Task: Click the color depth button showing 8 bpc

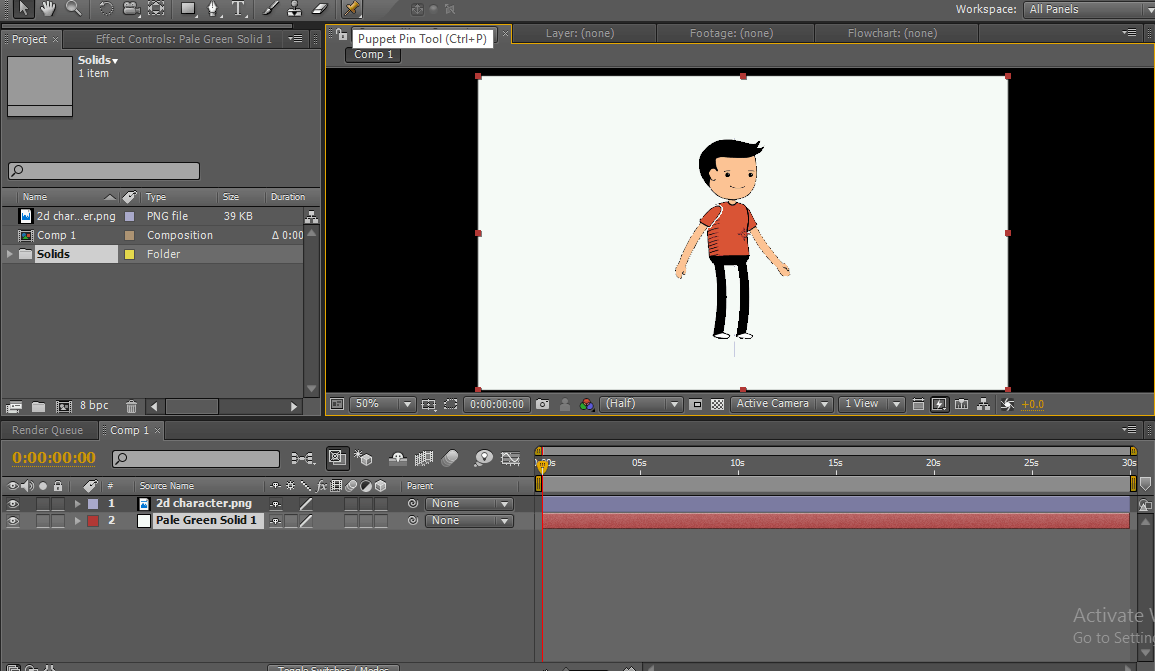Action: coord(92,404)
